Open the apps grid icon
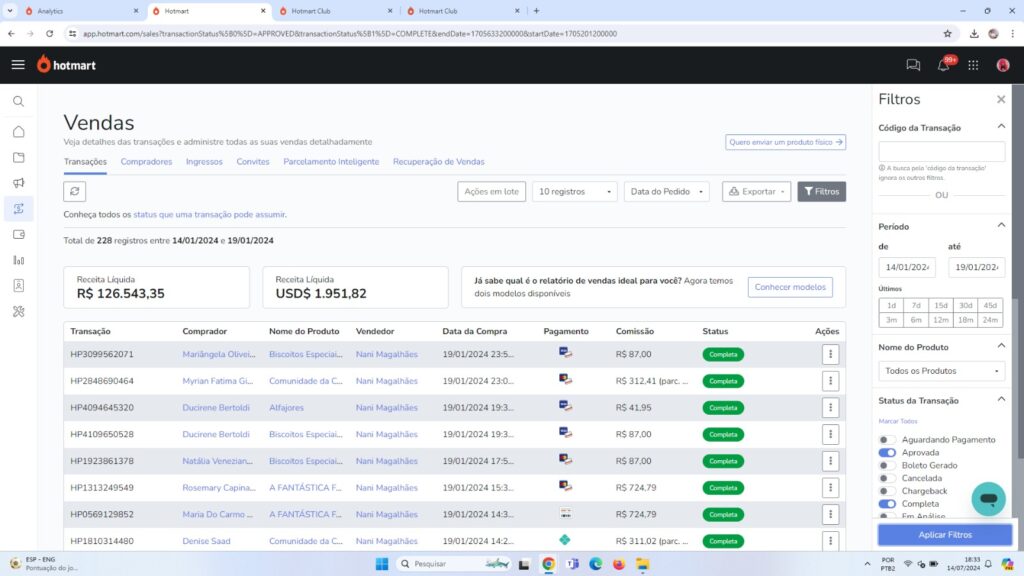The height and width of the screenshot is (576, 1024). [x=973, y=65]
